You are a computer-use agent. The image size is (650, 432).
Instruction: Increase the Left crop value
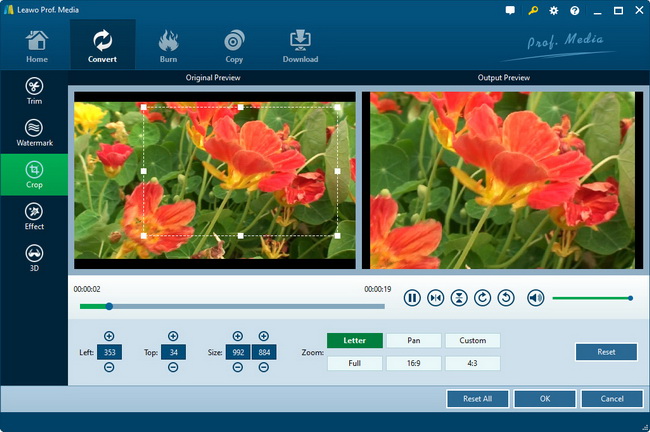click(x=109, y=336)
